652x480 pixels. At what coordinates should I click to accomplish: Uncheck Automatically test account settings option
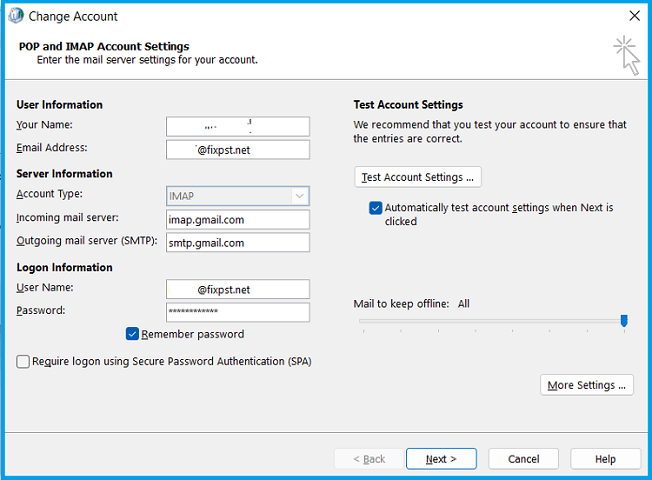pos(375,208)
